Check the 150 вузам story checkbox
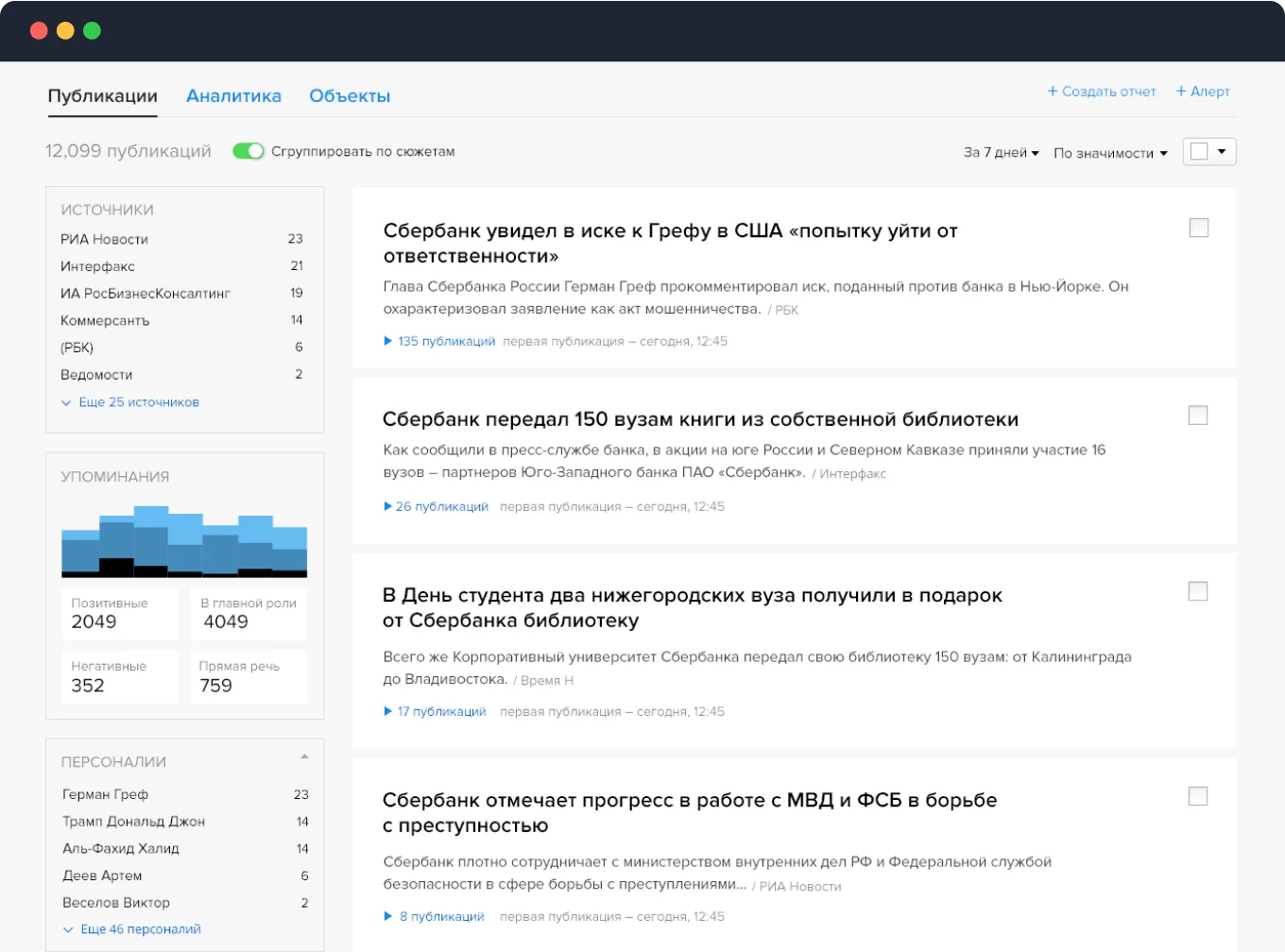The width and height of the screenshot is (1285, 952). click(x=1198, y=415)
